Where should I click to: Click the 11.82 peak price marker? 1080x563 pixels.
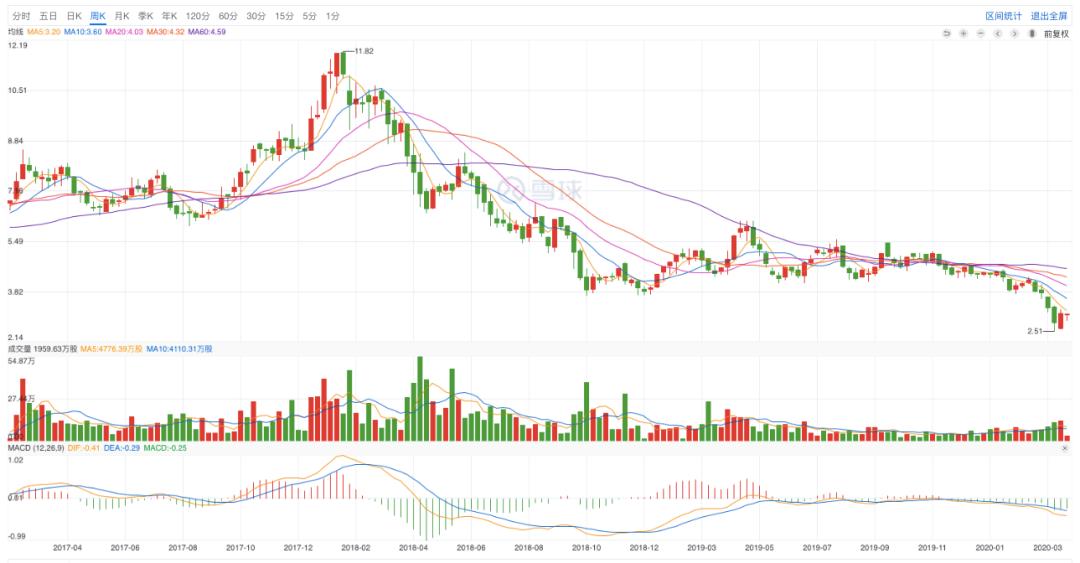click(363, 51)
